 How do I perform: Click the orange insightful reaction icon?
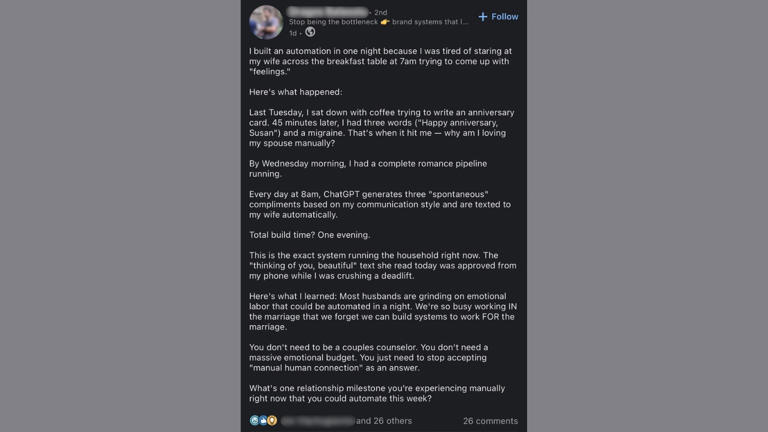[272, 421]
